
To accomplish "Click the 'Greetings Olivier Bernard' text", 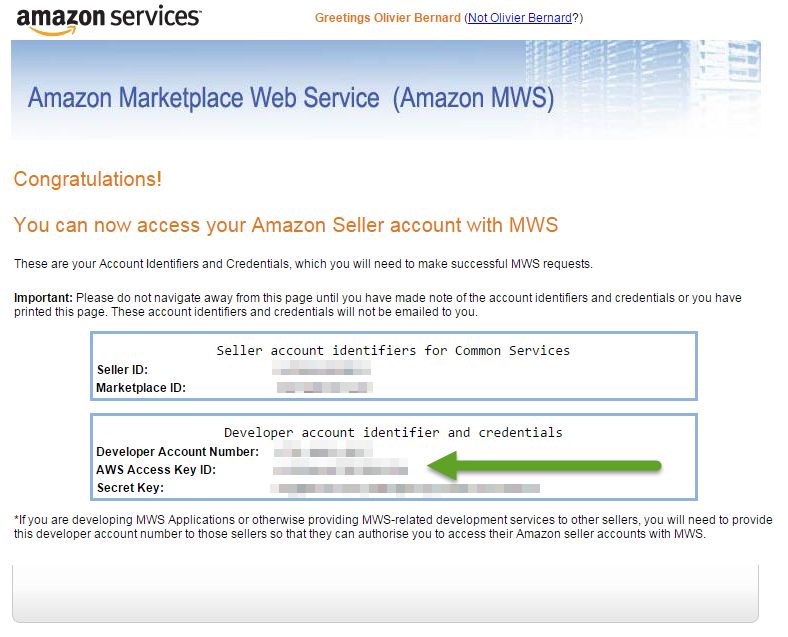I will [387, 18].
